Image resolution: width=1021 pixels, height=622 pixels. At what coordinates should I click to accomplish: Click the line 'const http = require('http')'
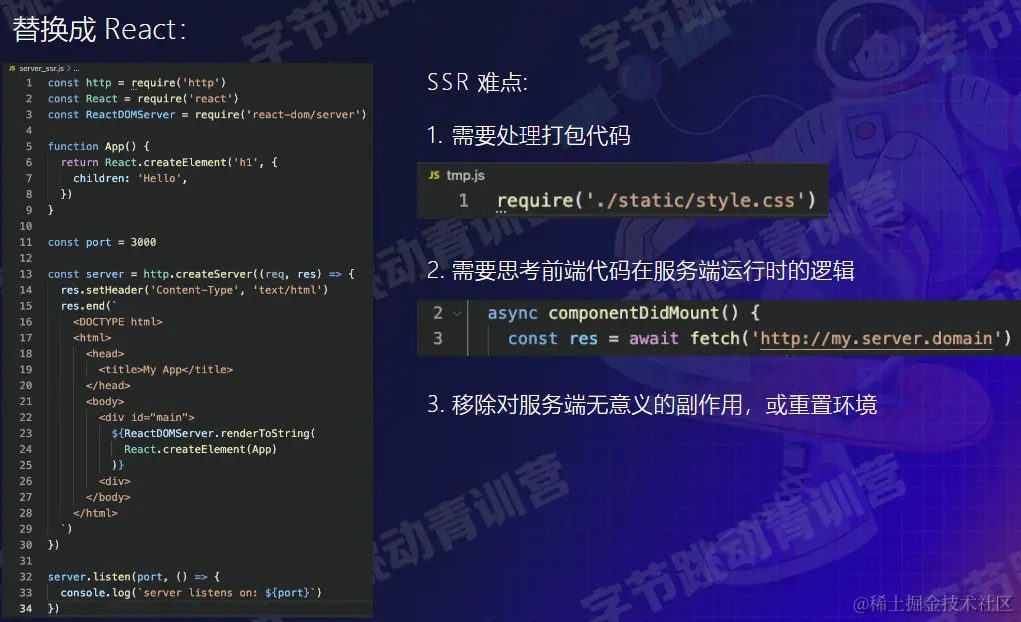137,83
